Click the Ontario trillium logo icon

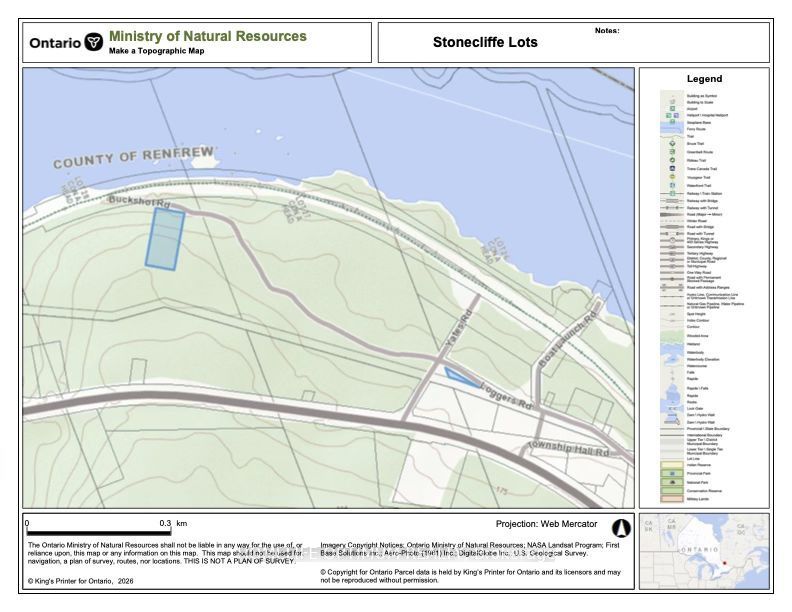point(93,41)
